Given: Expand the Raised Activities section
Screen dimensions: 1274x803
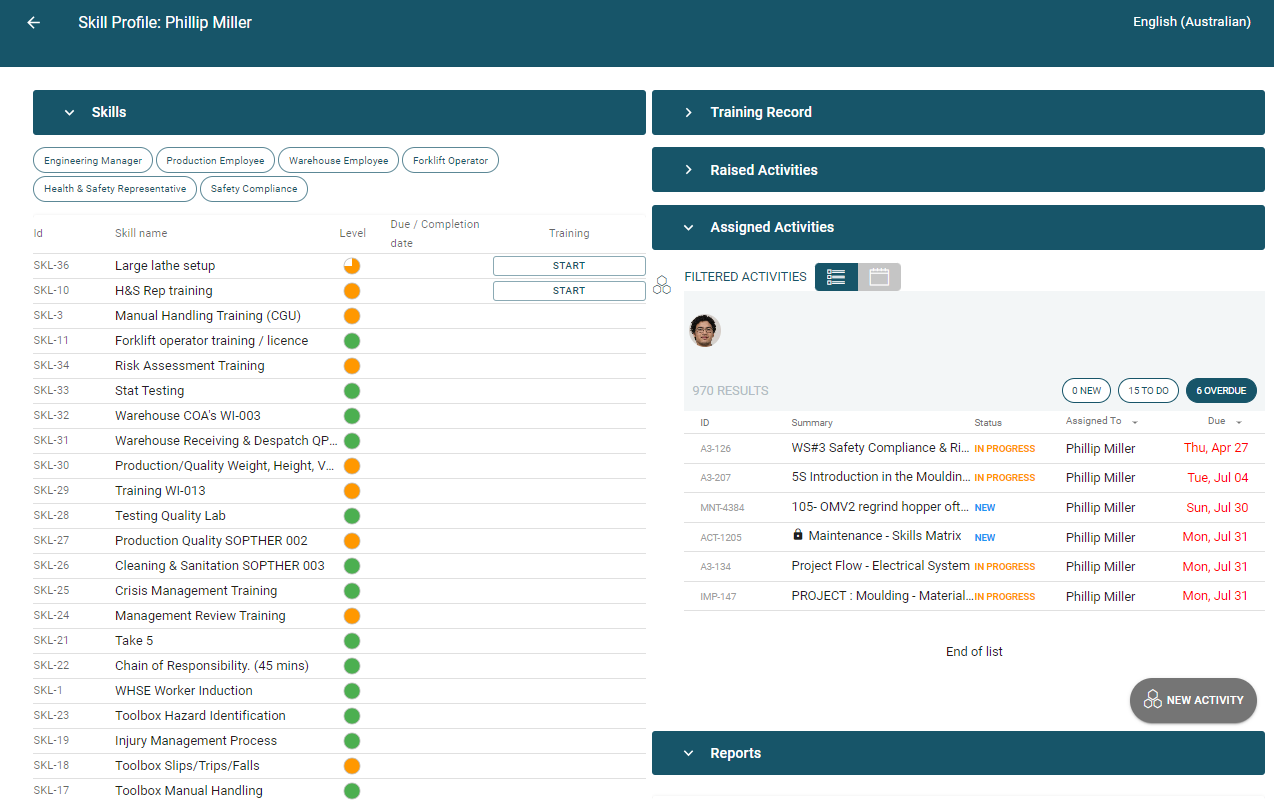Looking at the screenshot, I should tap(689, 170).
